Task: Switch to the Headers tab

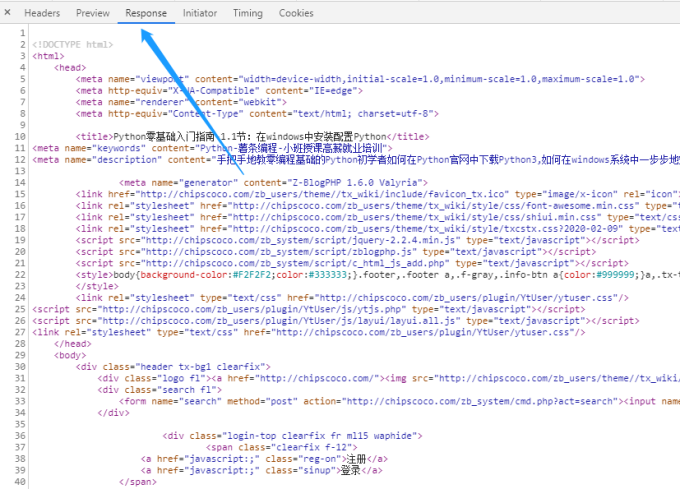Action: pos(42,13)
